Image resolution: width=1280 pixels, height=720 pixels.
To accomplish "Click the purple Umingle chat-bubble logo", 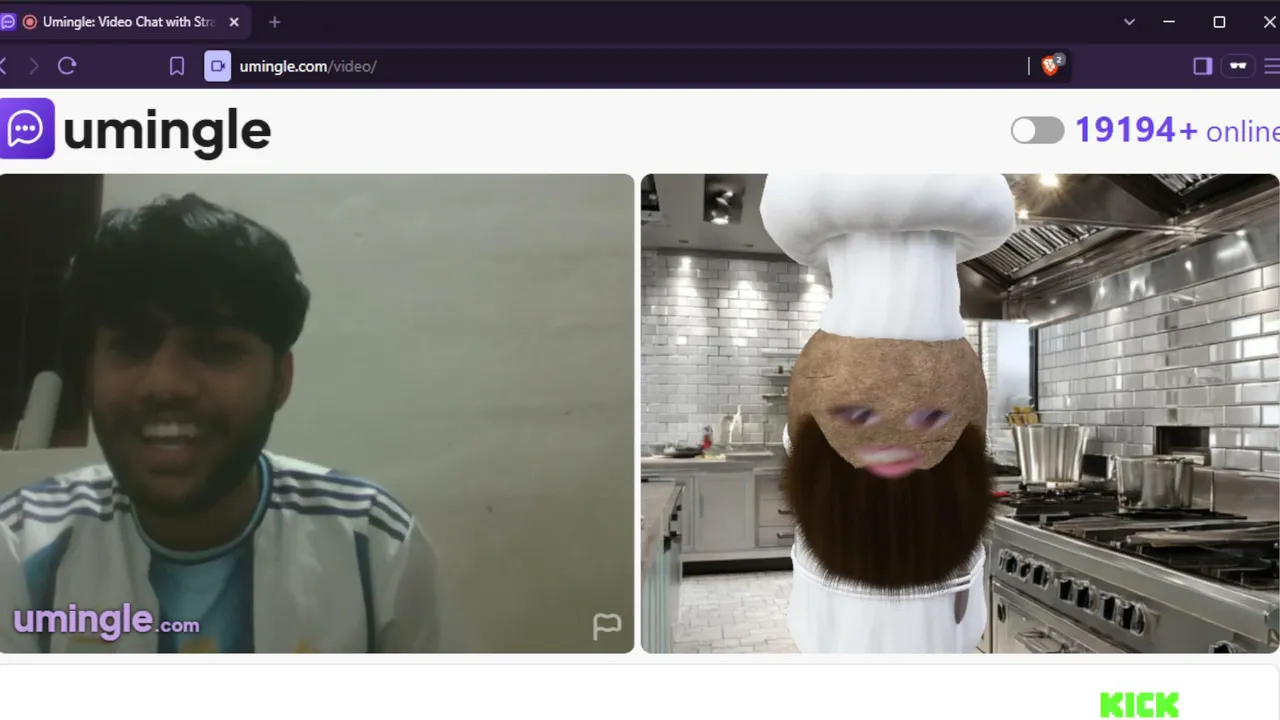I will pyautogui.click(x=26, y=128).
